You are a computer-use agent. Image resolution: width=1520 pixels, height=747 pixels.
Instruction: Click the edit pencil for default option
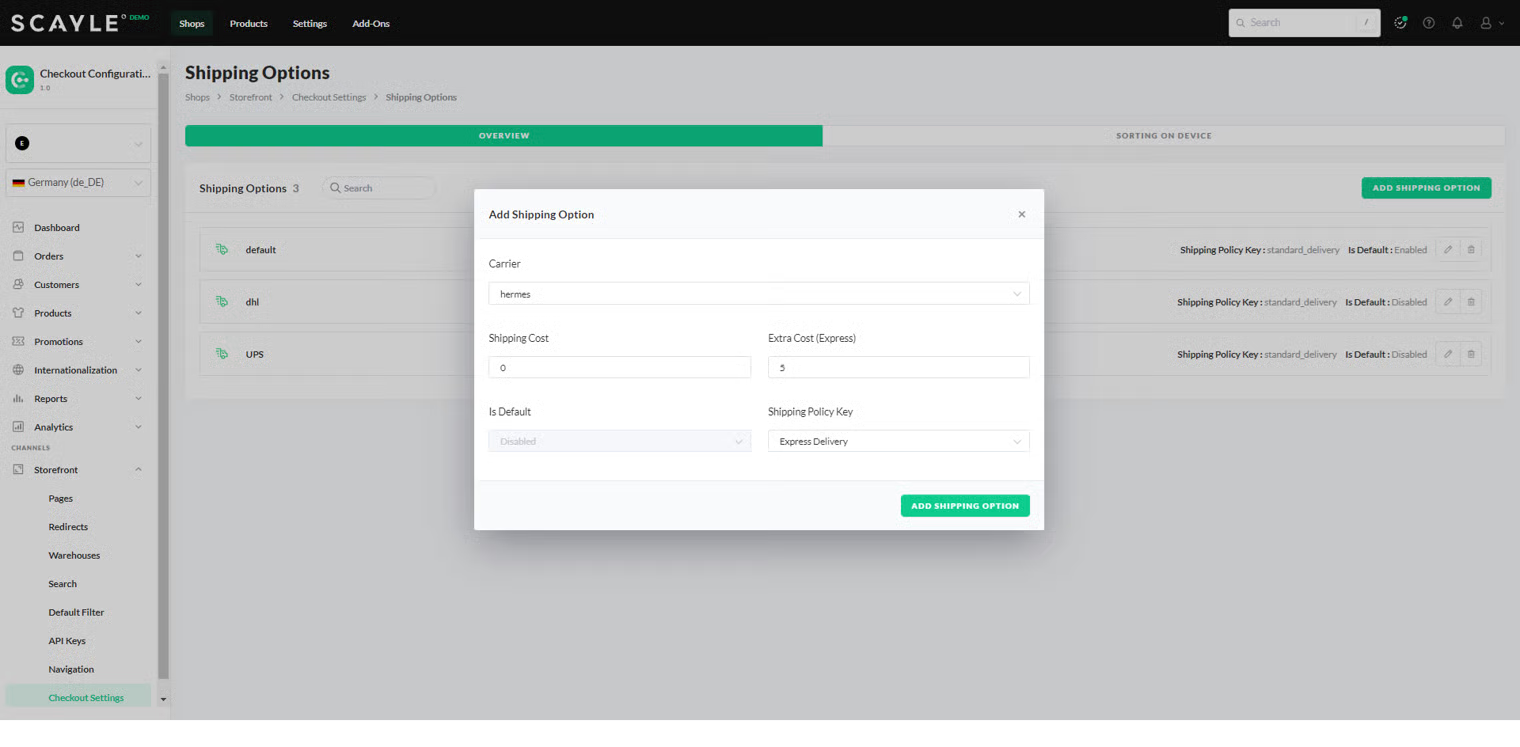pyautogui.click(x=1447, y=250)
